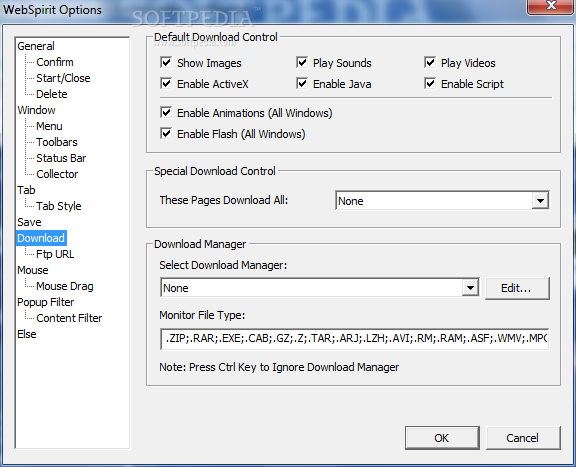Turn off Enable Script checkbox

click(x=430, y=84)
